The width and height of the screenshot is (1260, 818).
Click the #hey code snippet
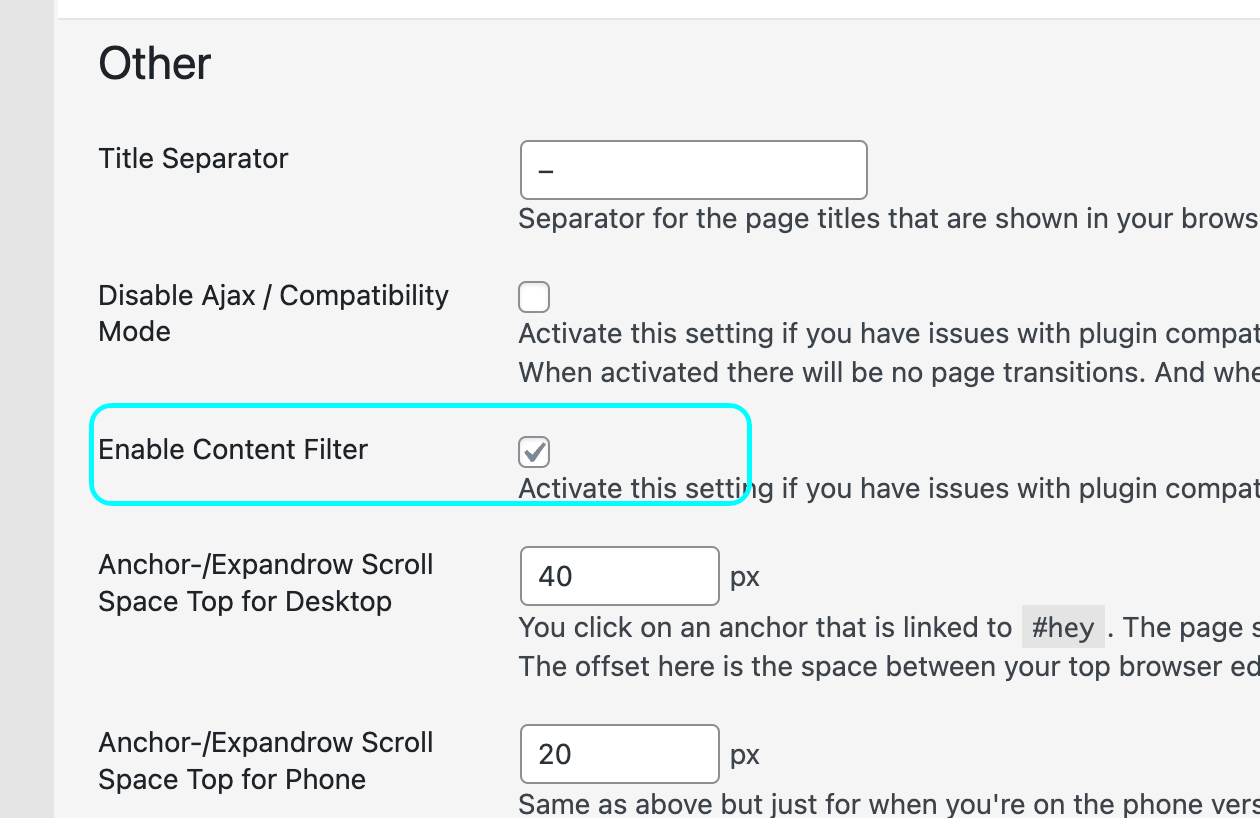click(1063, 628)
